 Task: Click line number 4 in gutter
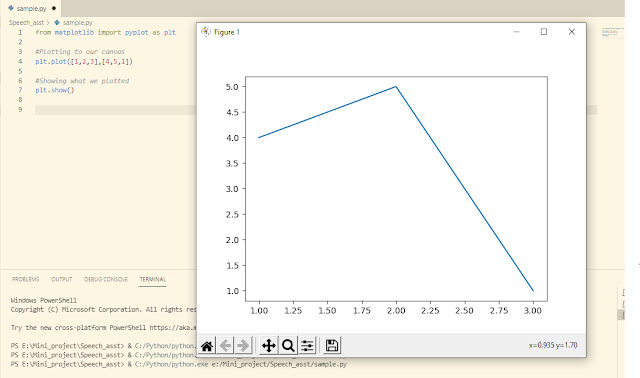point(20,62)
